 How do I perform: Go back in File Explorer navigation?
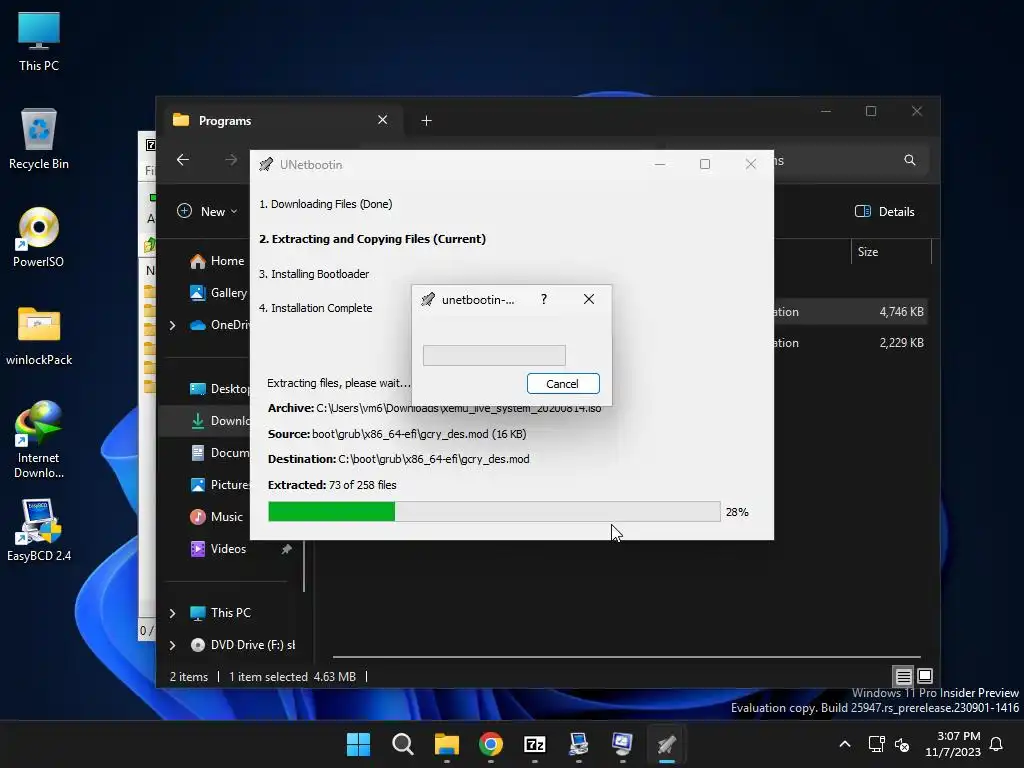[x=183, y=160]
